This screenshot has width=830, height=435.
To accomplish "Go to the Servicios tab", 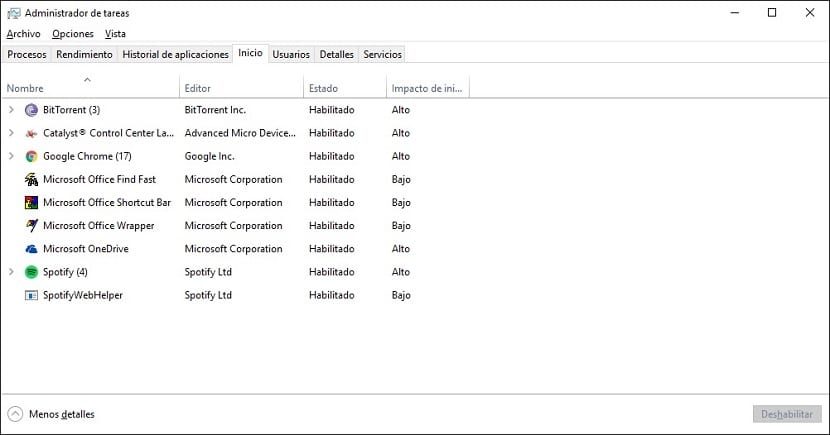I will [382, 55].
